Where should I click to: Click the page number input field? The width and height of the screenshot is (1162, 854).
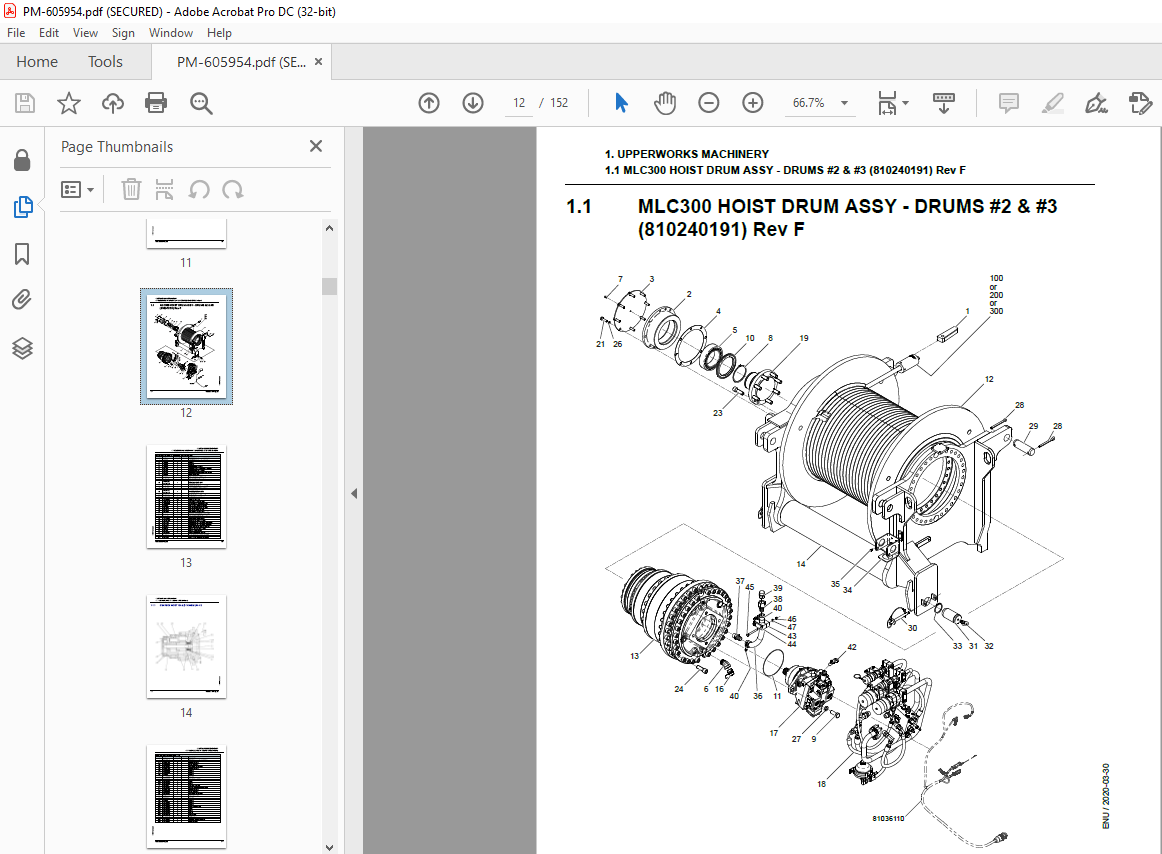coord(519,103)
